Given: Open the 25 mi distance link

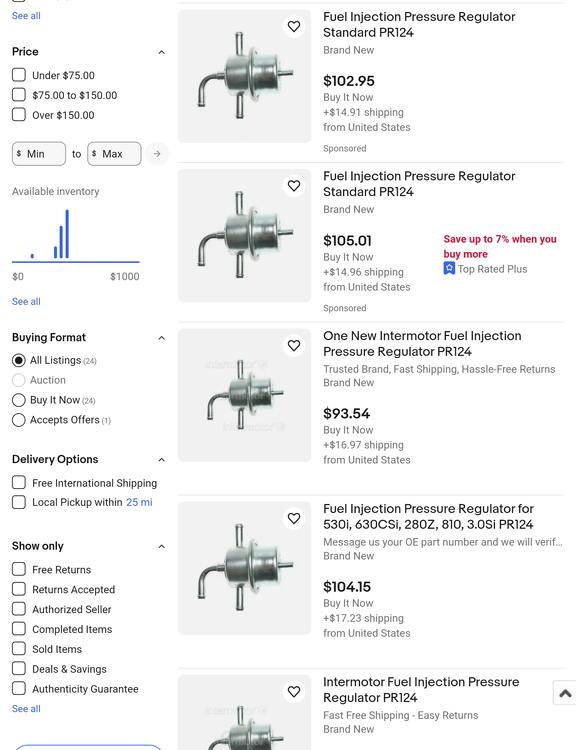Looking at the screenshot, I should 139,502.
